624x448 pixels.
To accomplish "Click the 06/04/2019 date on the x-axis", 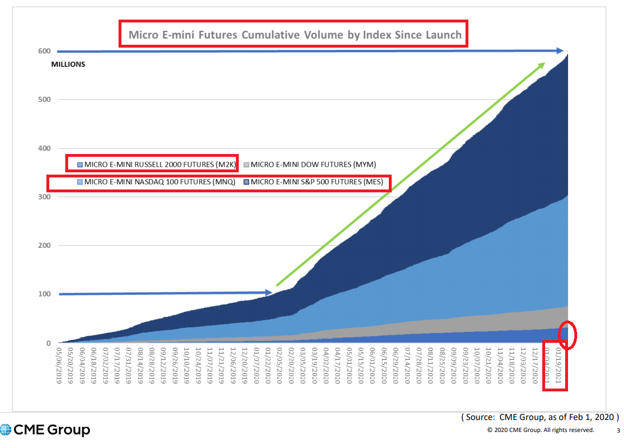I will pos(82,366).
